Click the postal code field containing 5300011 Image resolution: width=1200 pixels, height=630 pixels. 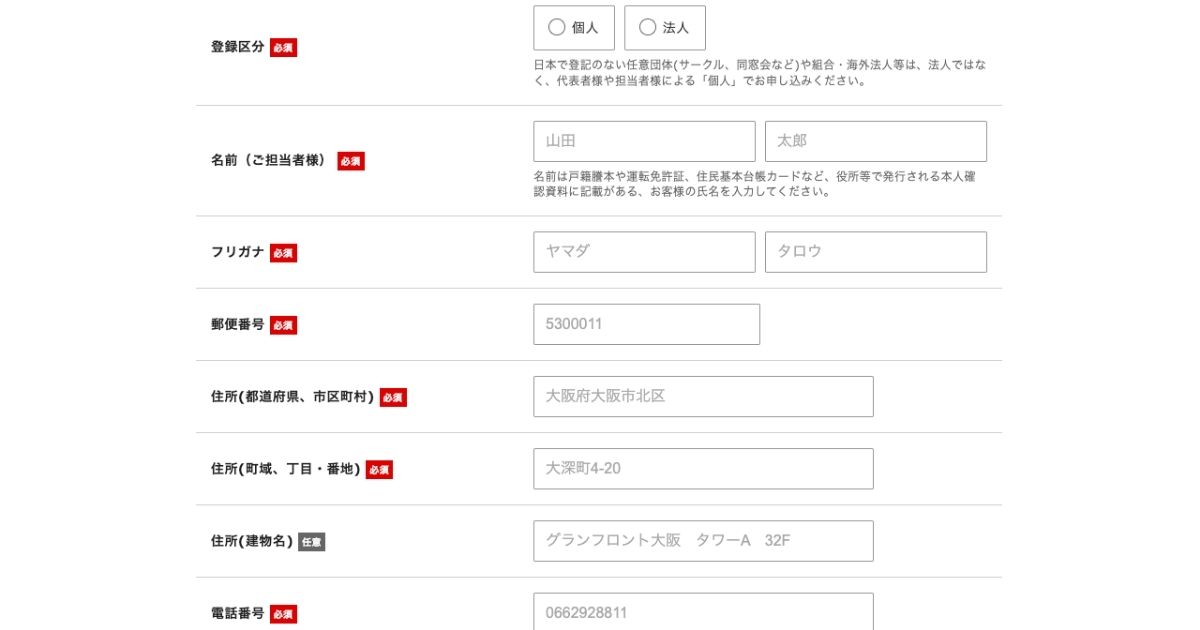tap(644, 324)
